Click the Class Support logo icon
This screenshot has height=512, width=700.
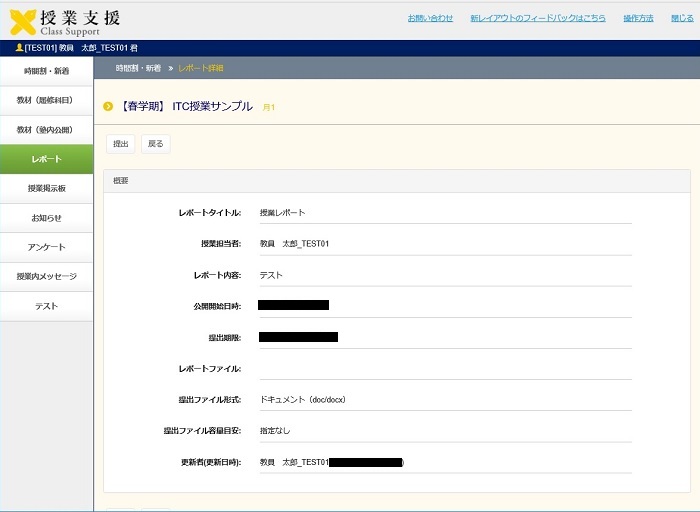[x=24, y=20]
